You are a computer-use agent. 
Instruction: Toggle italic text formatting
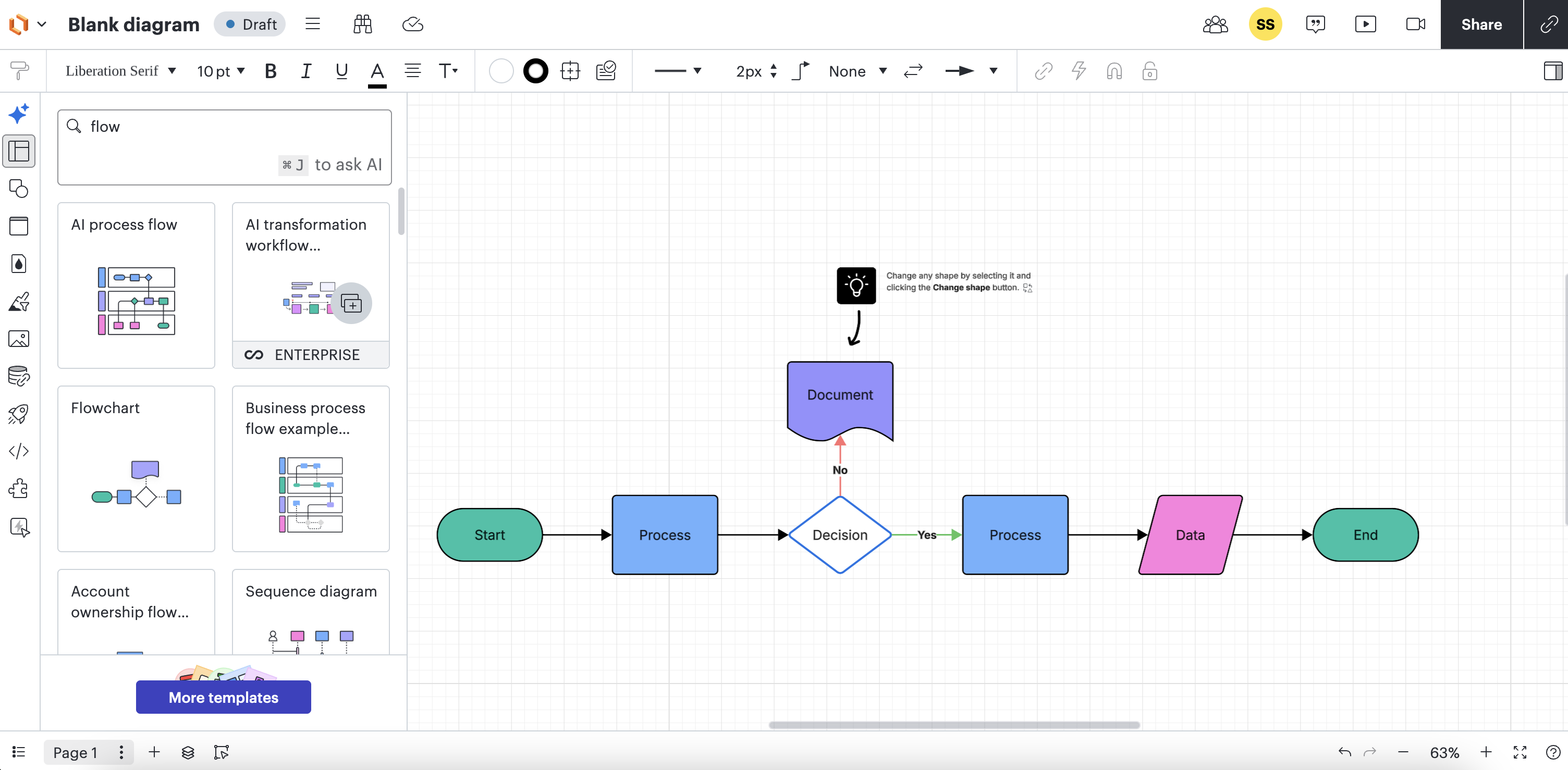(306, 71)
